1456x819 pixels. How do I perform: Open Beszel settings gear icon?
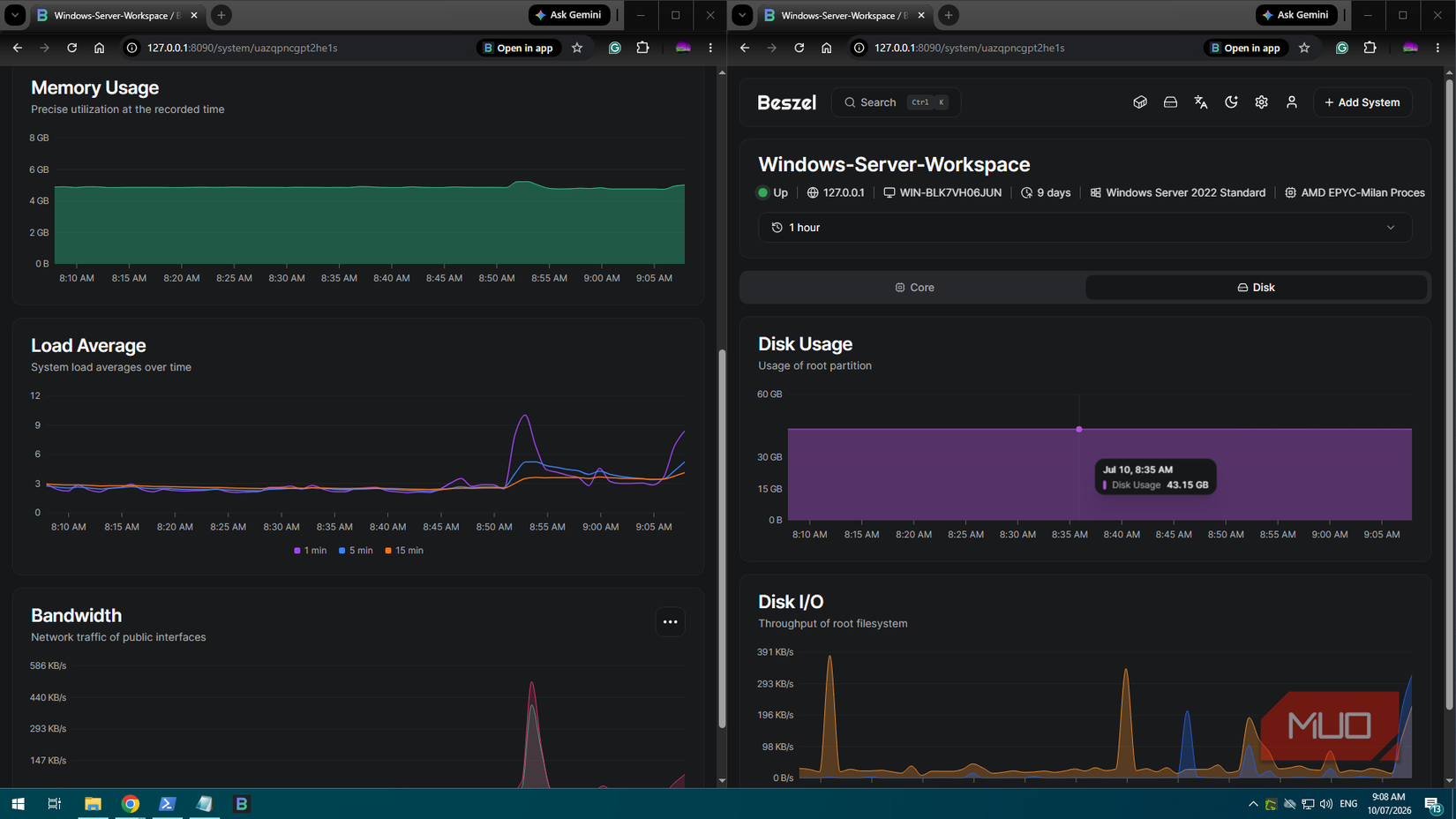click(x=1261, y=102)
